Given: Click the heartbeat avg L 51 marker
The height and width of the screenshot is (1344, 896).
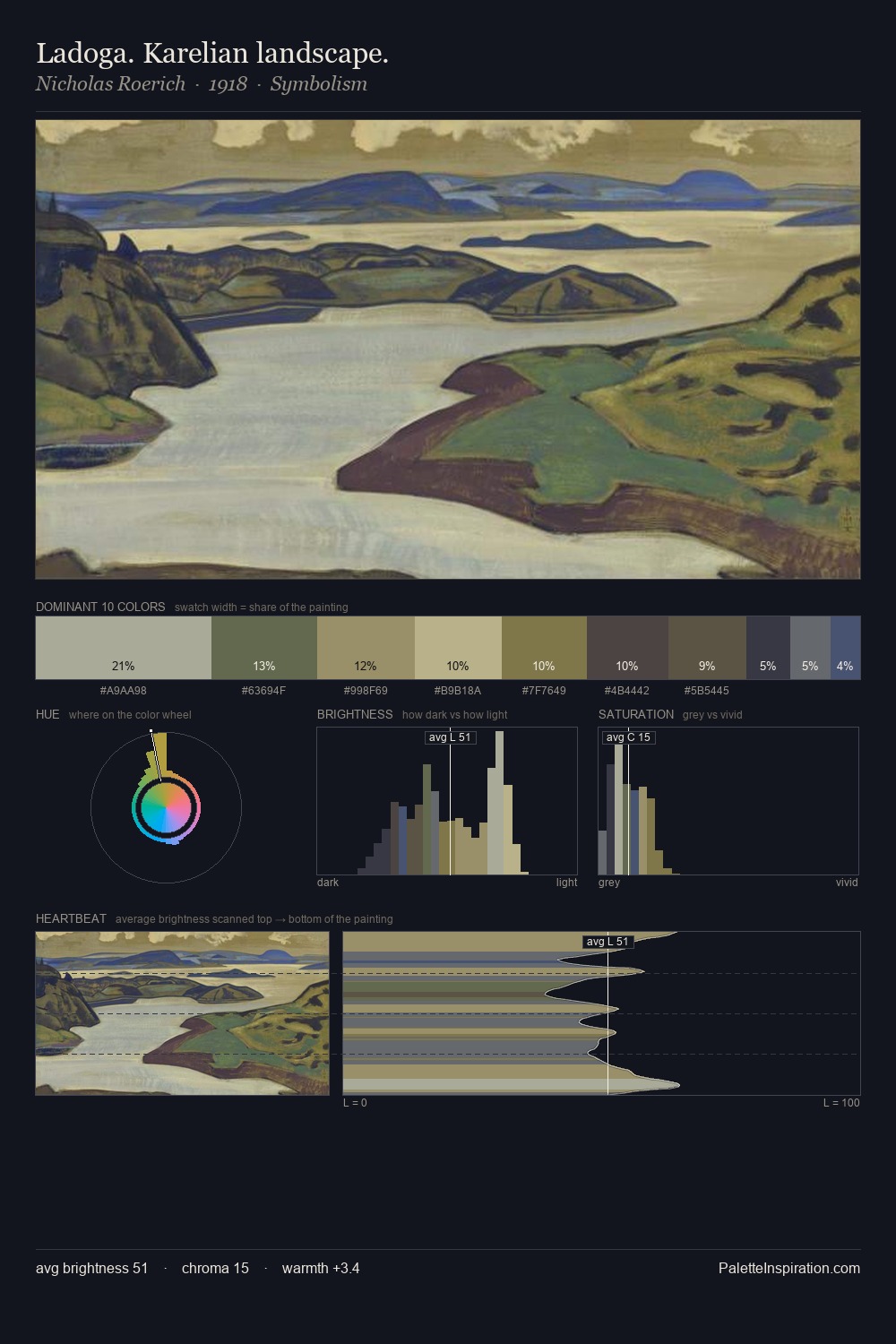Looking at the screenshot, I should (608, 942).
